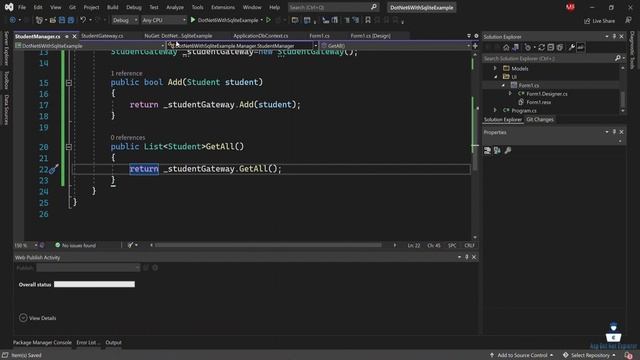
Task: Click the bookmark toolbar icon
Action: click(368, 20)
